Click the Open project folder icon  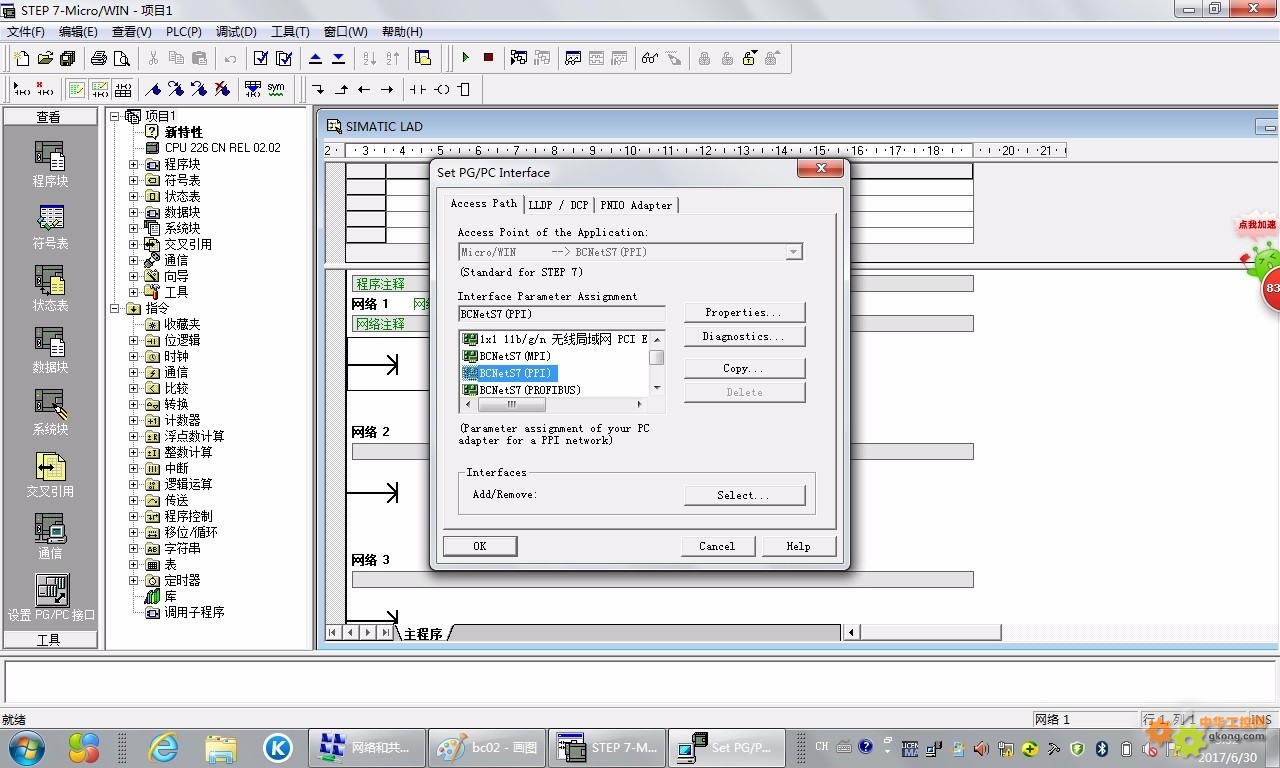click(44, 58)
